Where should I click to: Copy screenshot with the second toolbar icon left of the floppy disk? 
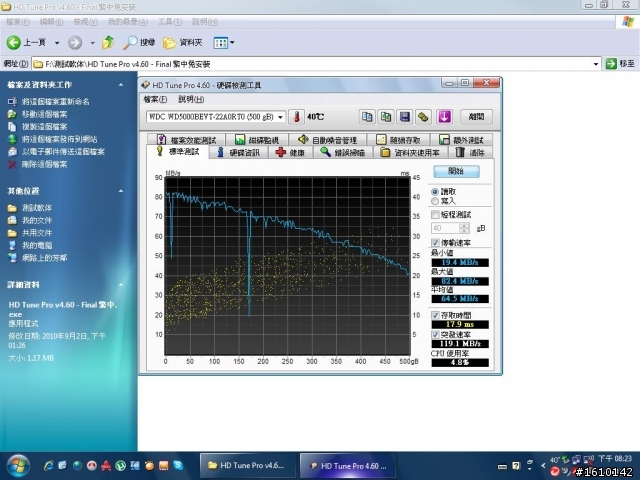(x=386, y=117)
